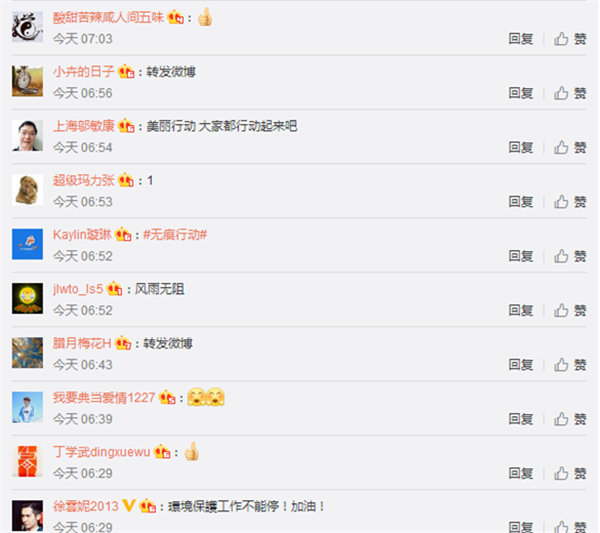Click 回复 on 丁学武dingxuewu's comment
Image resolution: width=600 pixels, height=533 pixels.
pyautogui.click(x=520, y=473)
